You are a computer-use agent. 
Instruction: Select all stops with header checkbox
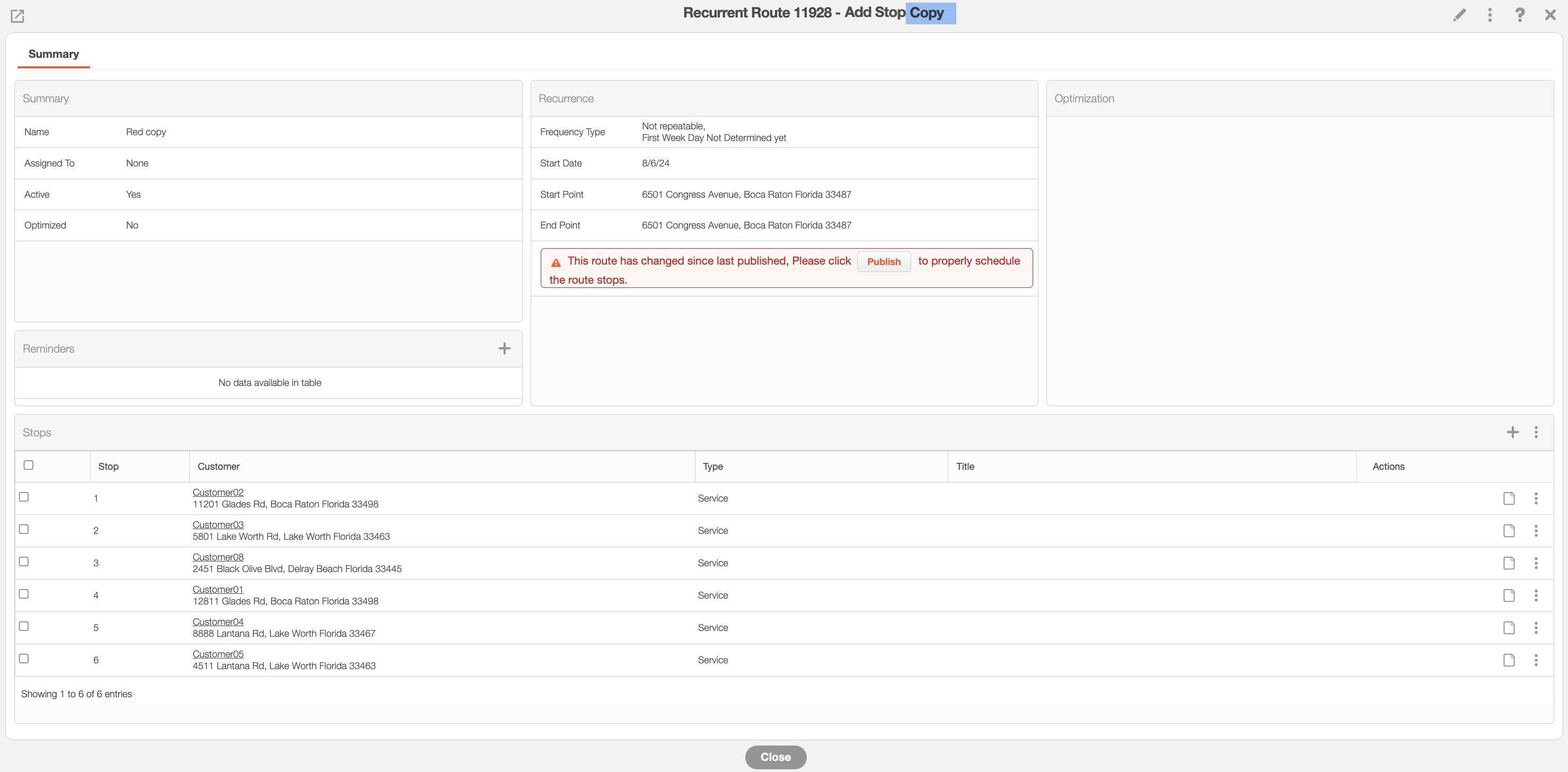point(29,465)
